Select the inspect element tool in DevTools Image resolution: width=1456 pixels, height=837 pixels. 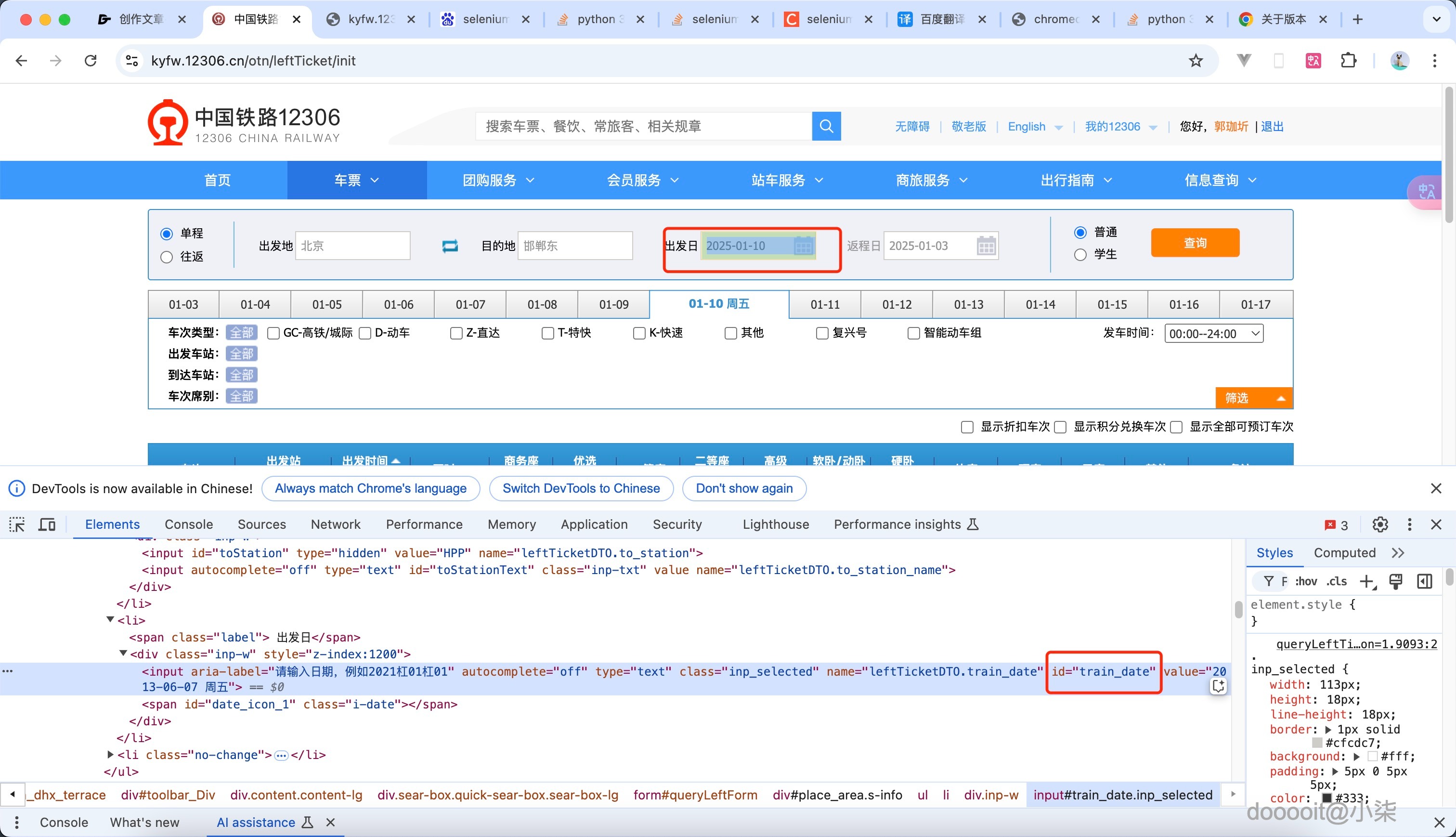click(17, 524)
